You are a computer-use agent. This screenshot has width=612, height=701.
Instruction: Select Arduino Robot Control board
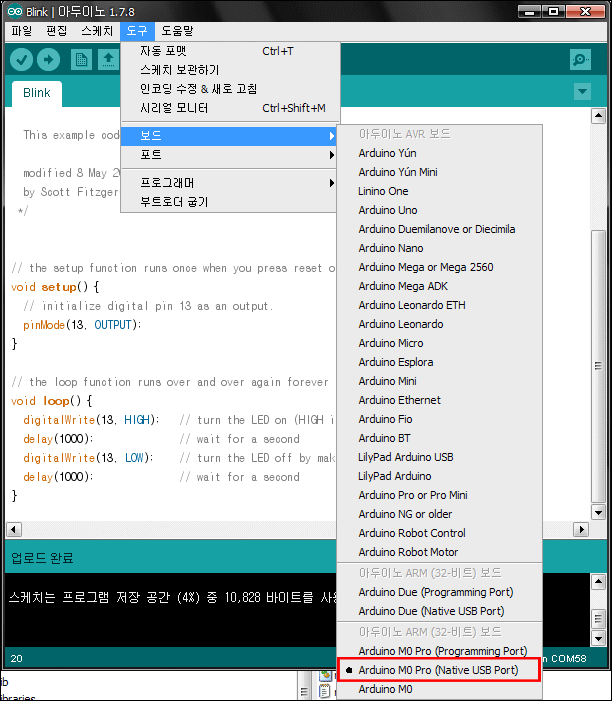[439, 533]
